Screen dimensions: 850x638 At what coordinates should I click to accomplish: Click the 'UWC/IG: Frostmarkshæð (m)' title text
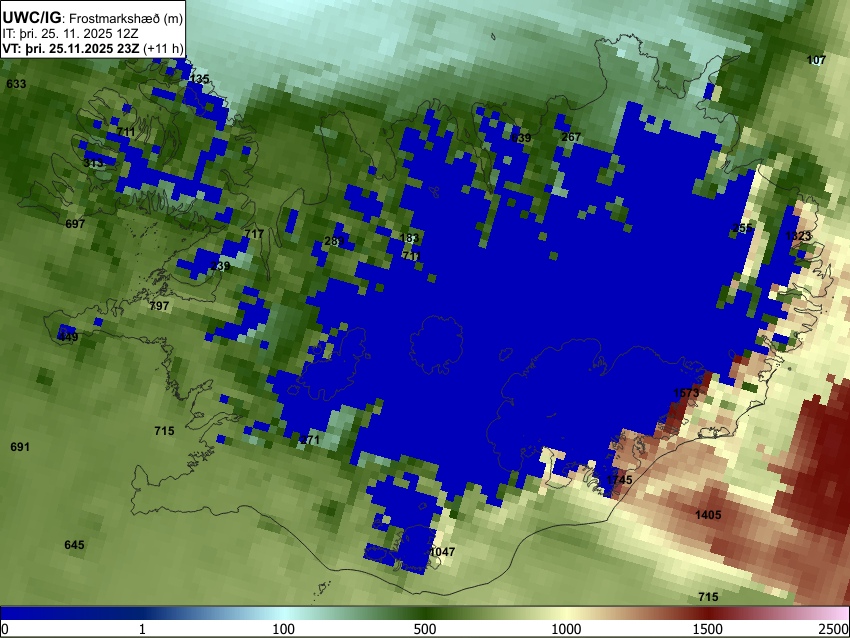coord(93,18)
